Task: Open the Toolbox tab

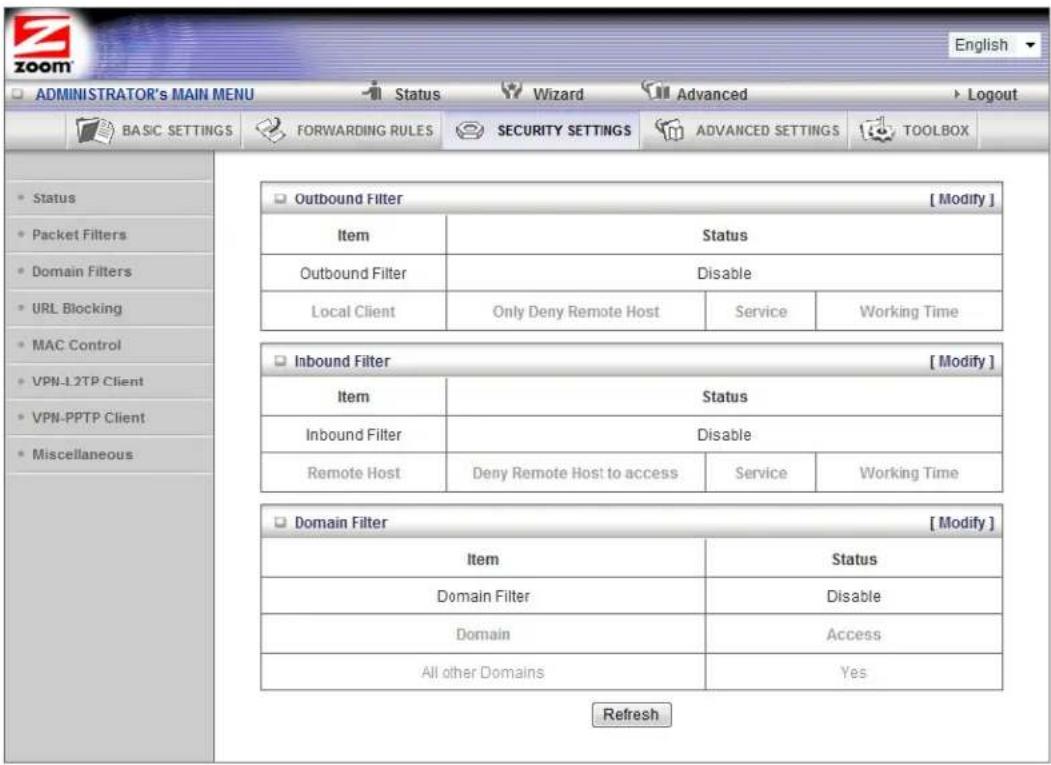Action: pyautogui.click(x=936, y=131)
